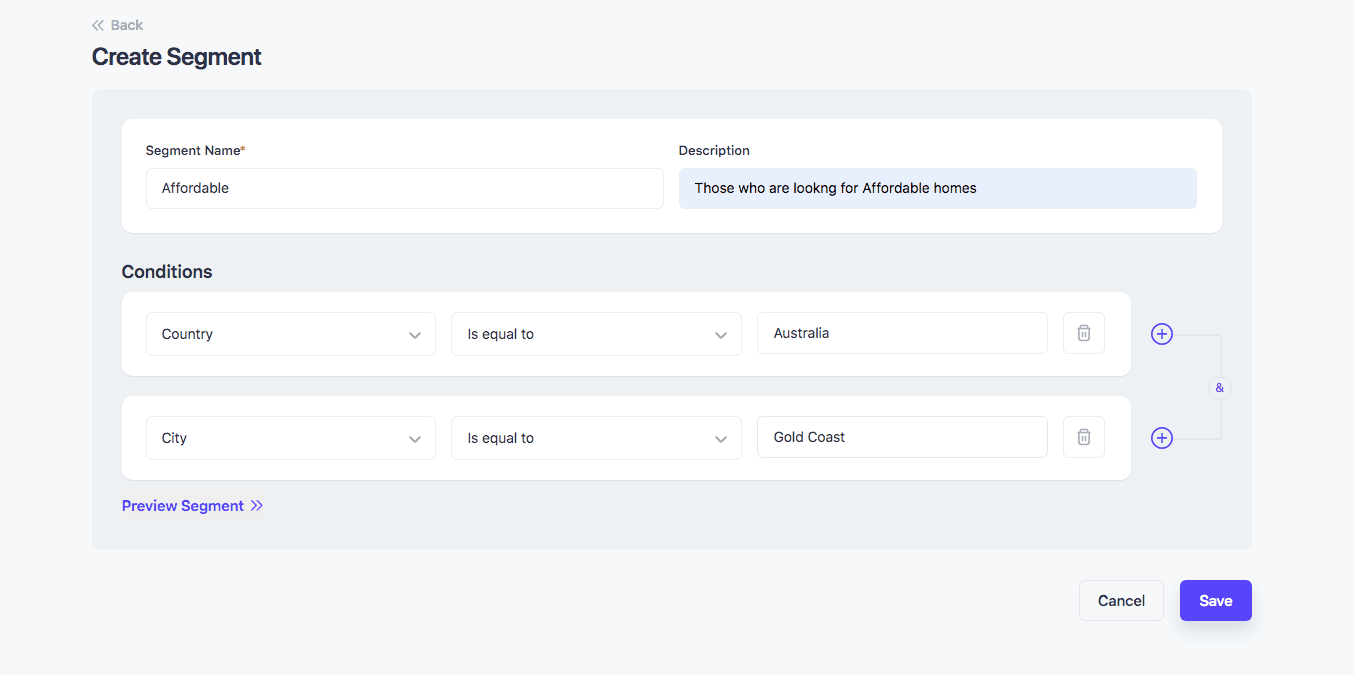Click into the Description text field

point(937,188)
